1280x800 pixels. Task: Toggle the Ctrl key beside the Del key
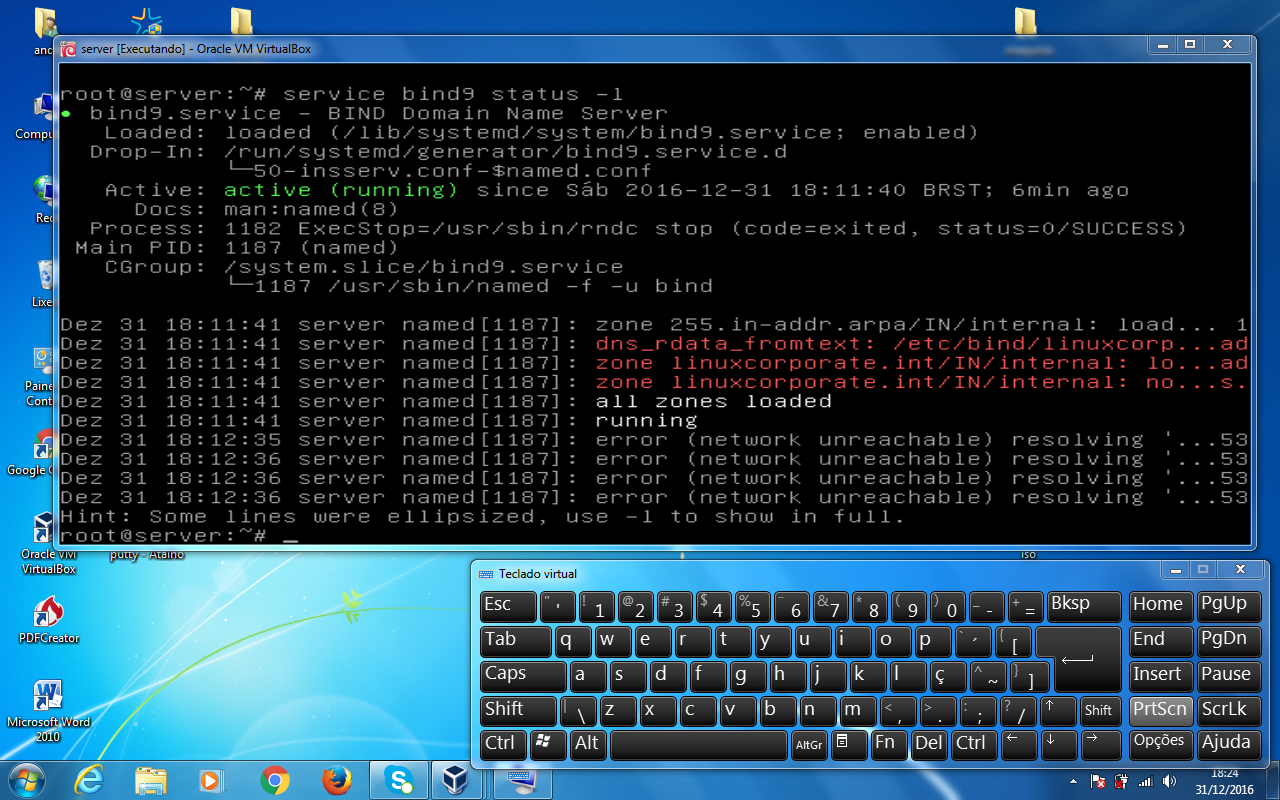click(x=973, y=743)
